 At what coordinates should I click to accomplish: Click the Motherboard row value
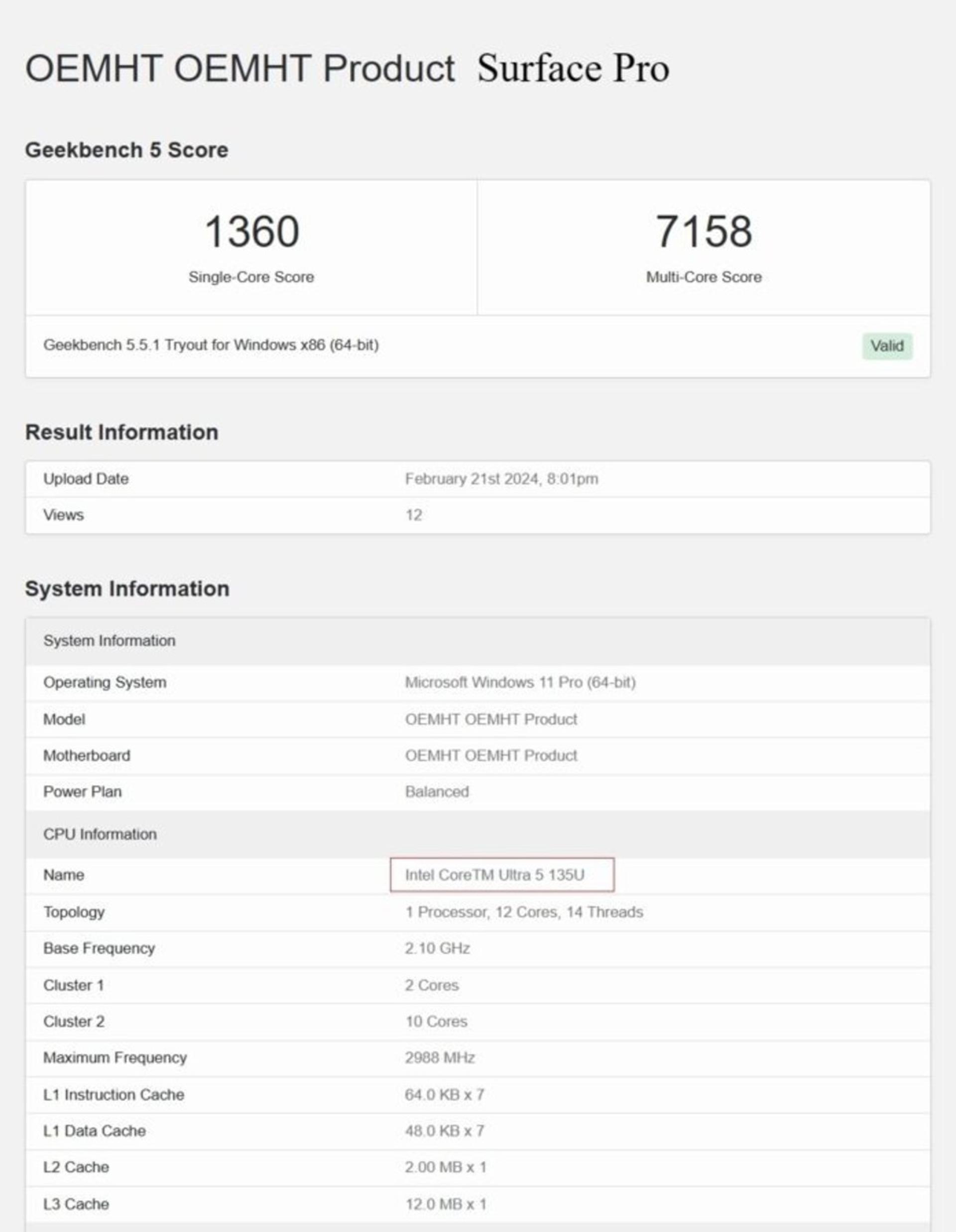[491, 755]
